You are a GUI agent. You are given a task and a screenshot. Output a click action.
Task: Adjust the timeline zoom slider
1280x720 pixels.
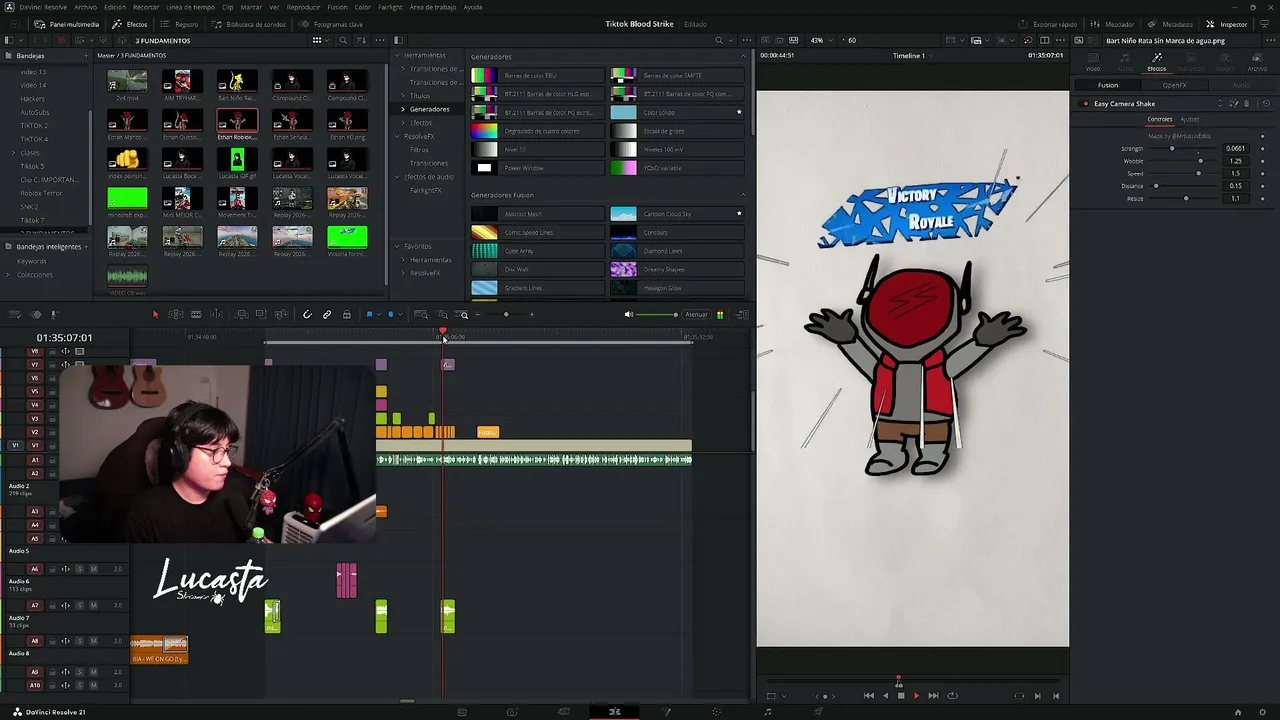click(x=505, y=315)
